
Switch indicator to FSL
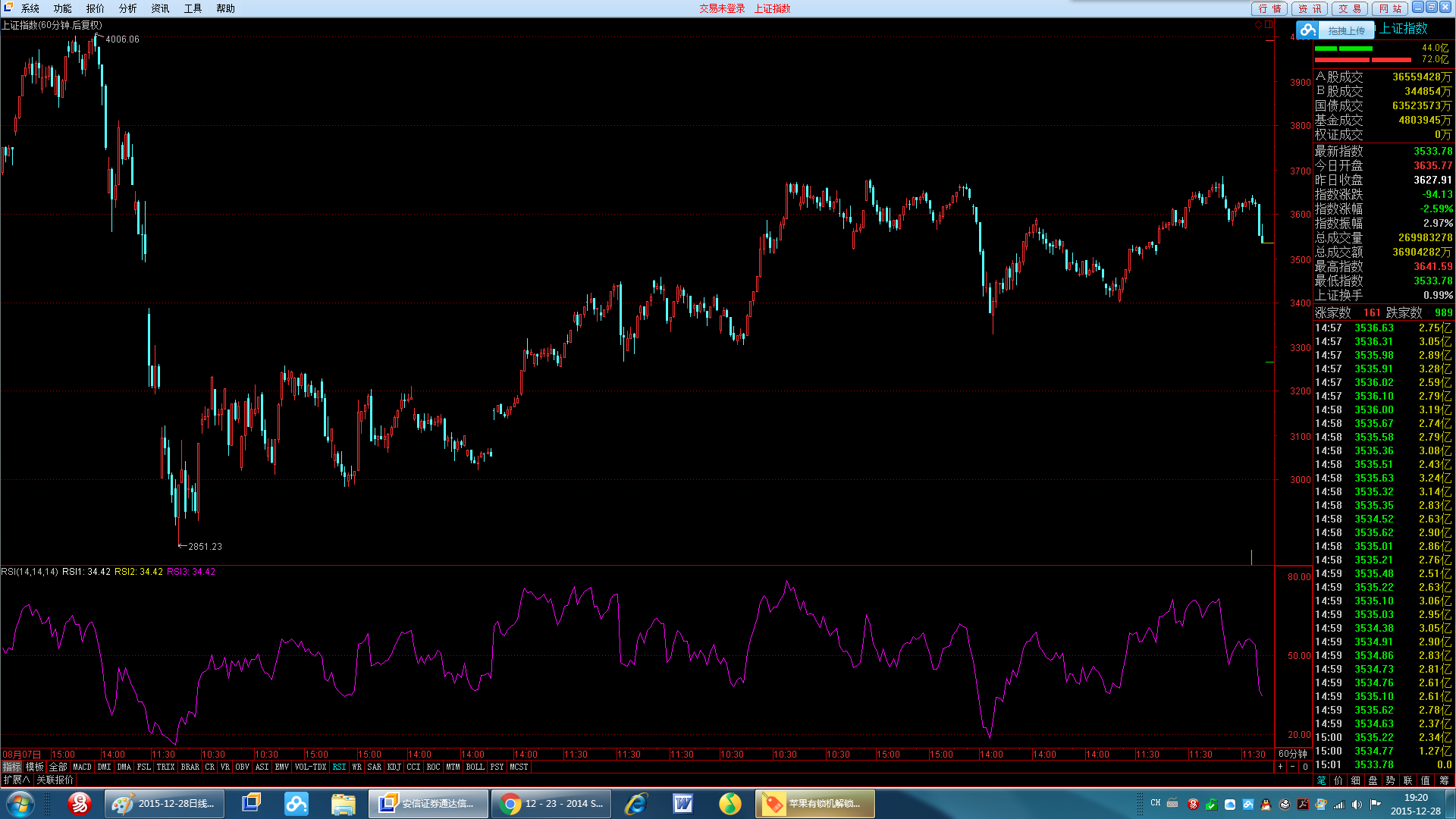(x=144, y=767)
